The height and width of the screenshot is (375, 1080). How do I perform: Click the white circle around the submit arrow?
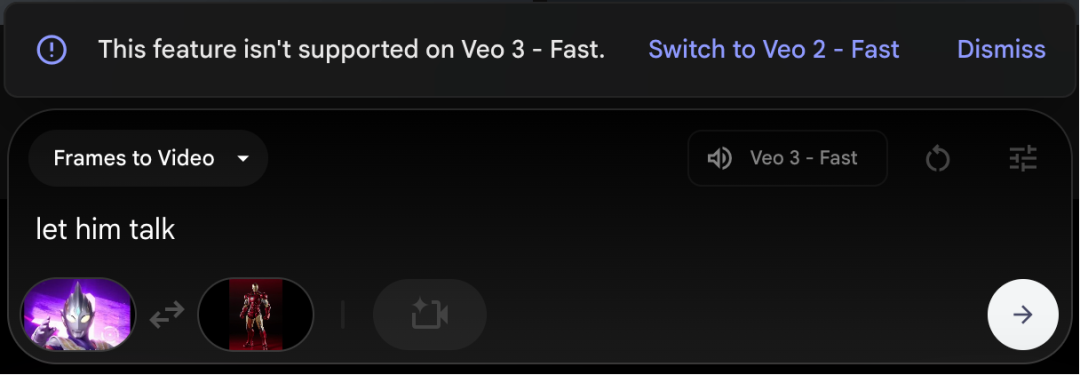coord(1023,315)
